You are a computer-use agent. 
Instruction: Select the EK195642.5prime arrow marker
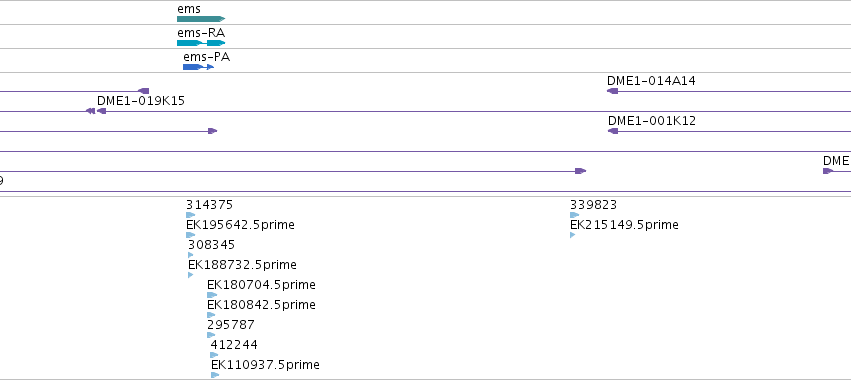[x=190, y=235]
